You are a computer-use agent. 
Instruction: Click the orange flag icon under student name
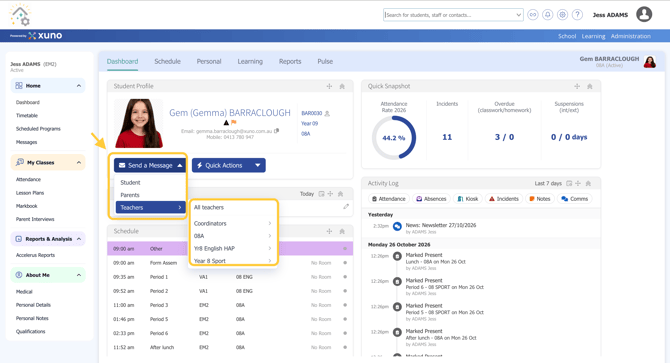(x=234, y=123)
